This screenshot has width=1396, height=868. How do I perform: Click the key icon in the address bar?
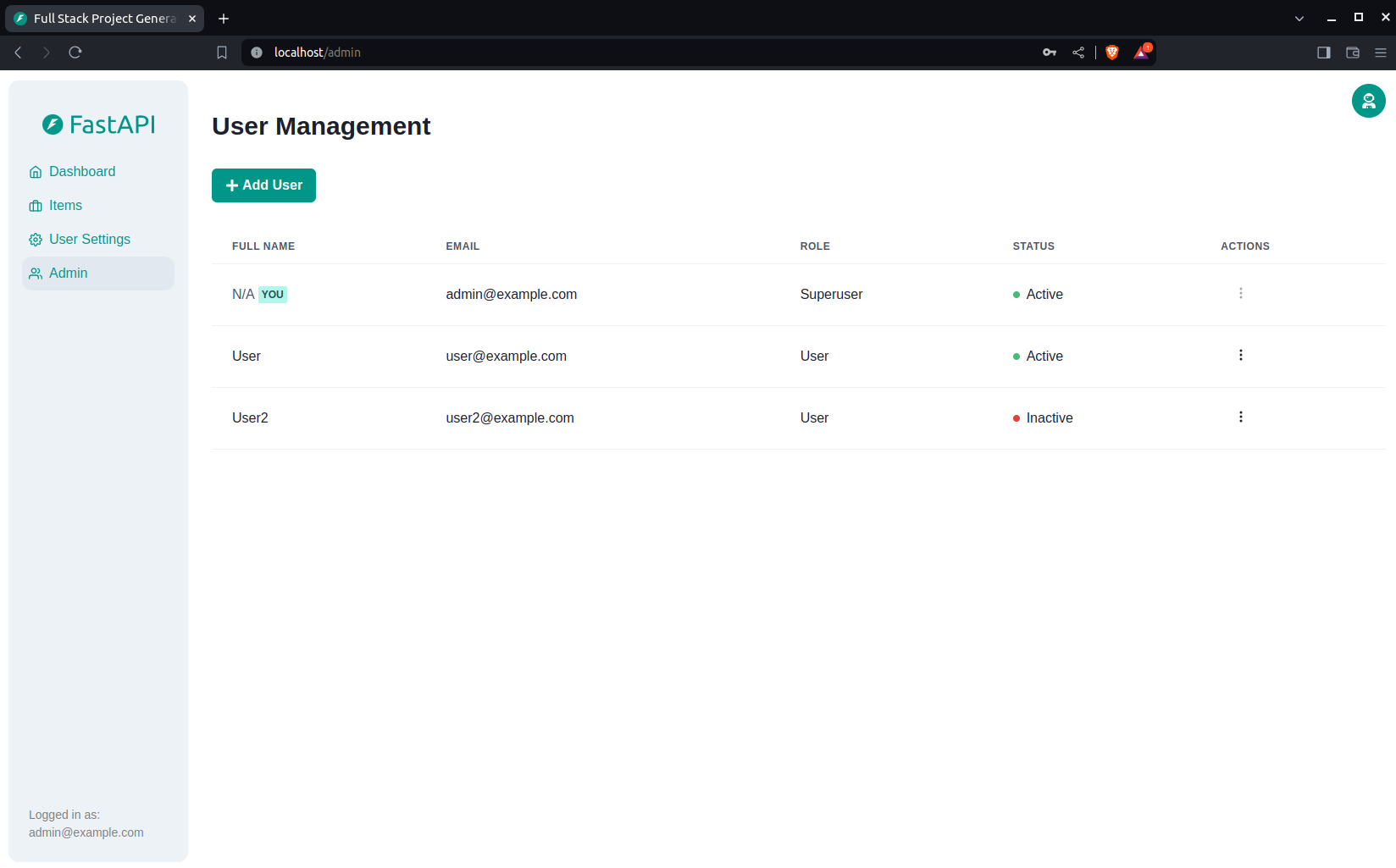tap(1049, 52)
